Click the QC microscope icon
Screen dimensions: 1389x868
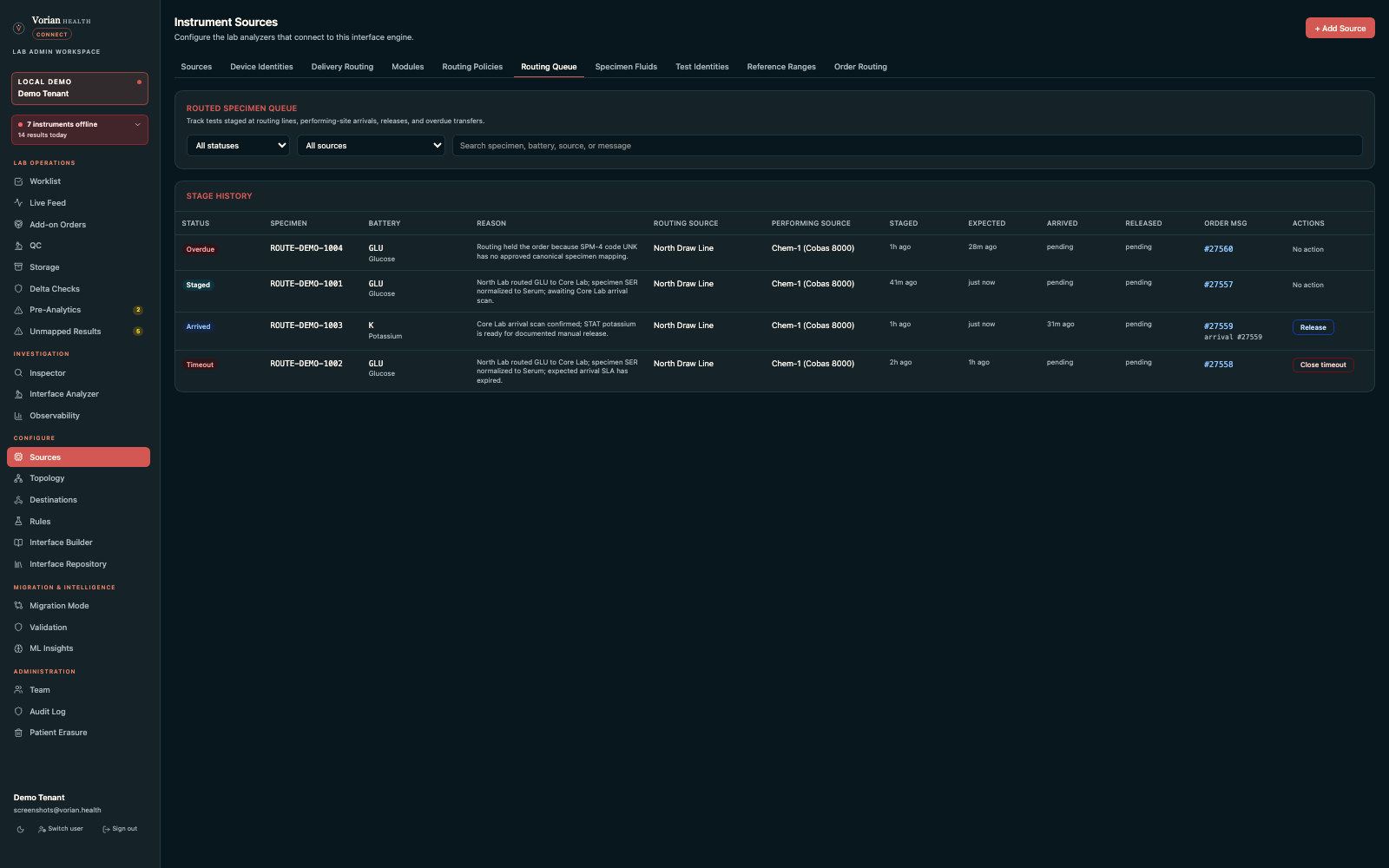coord(18,246)
